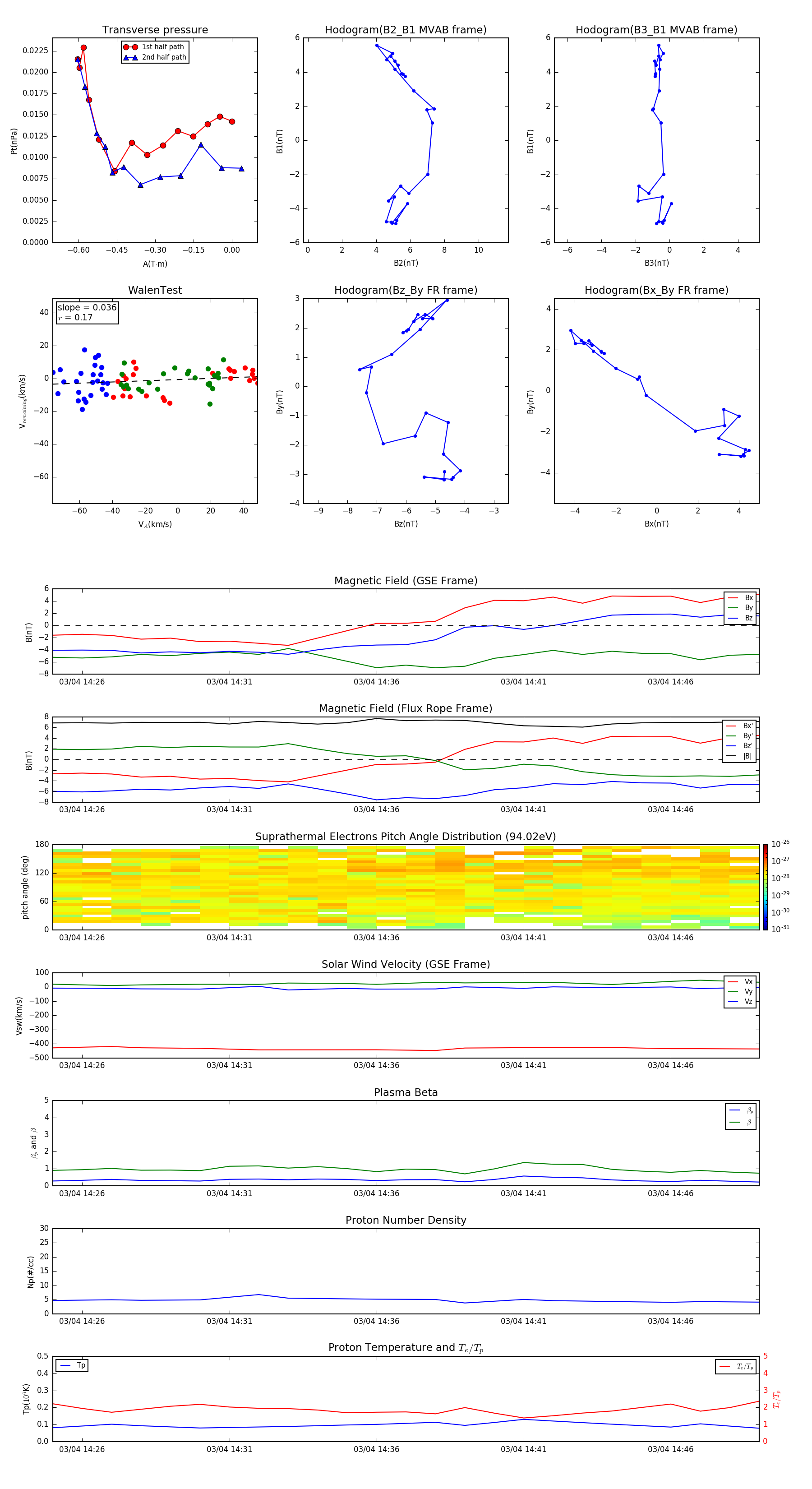Click the "Plasma Beta" title
This screenshot has width=812, height=1489.
[x=406, y=1092]
